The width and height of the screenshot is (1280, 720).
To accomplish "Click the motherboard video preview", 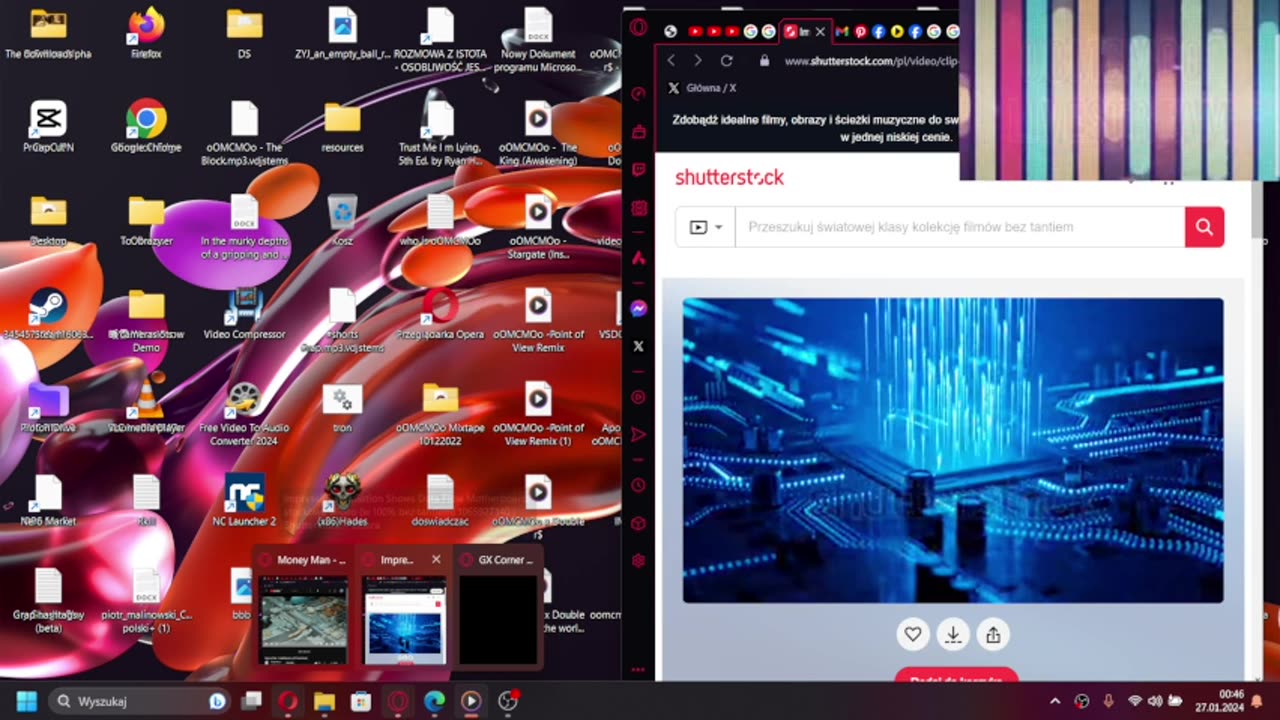I will pyautogui.click(x=953, y=450).
